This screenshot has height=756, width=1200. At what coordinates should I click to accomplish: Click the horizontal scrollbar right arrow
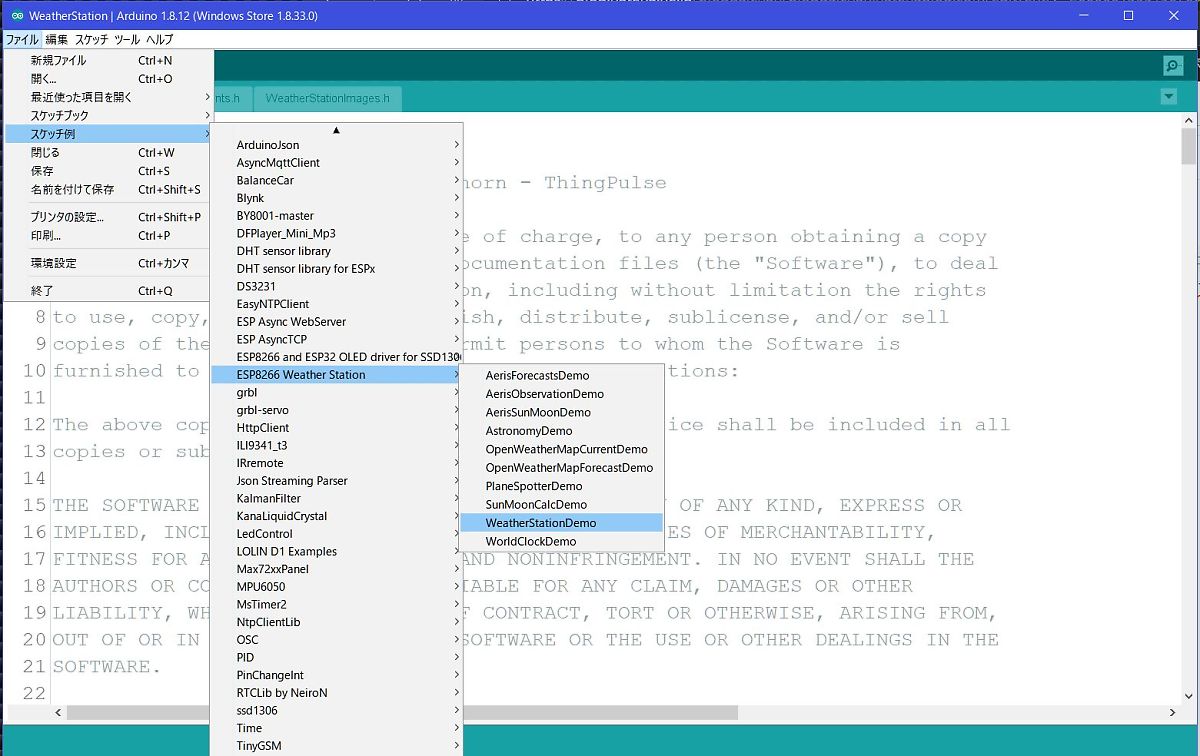[1172, 712]
